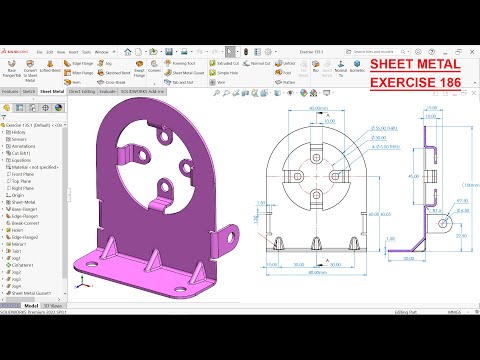Image resolution: width=480 pixels, height=360 pixels.
Task: Switch to the Direct Editing tab
Action: [x=82, y=91]
